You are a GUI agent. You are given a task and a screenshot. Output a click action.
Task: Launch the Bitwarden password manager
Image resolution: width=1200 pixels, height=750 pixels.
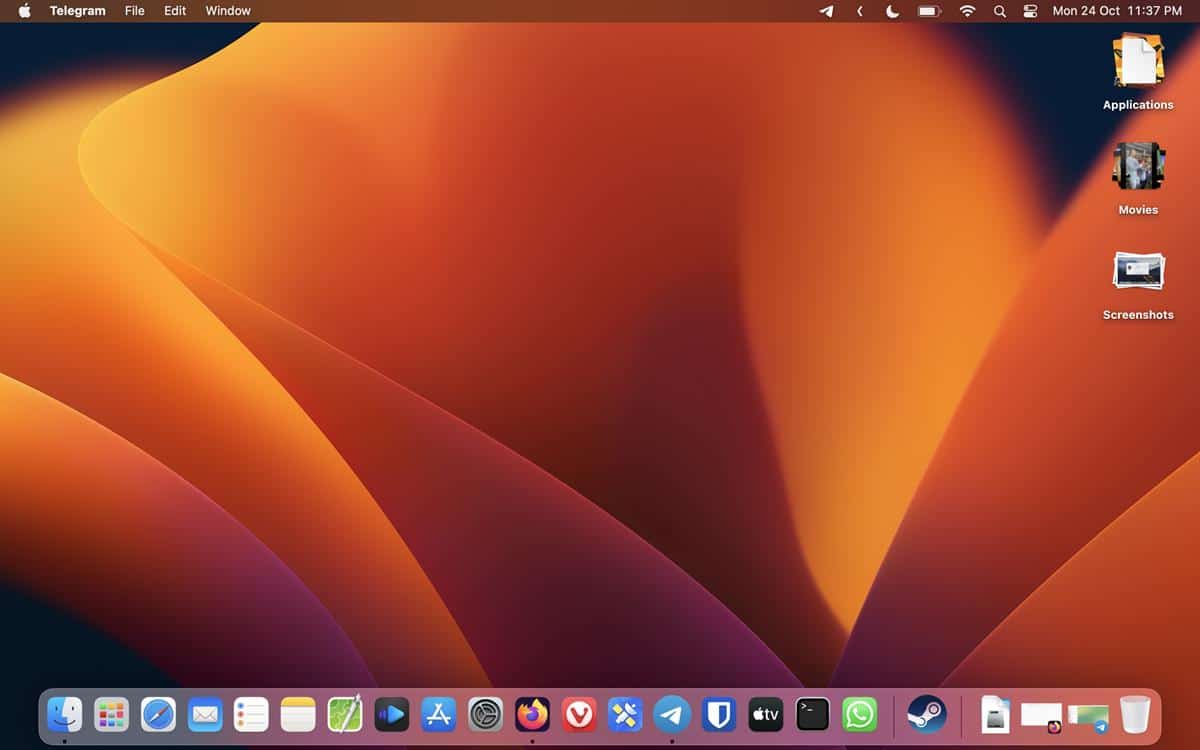pyautogui.click(x=718, y=715)
